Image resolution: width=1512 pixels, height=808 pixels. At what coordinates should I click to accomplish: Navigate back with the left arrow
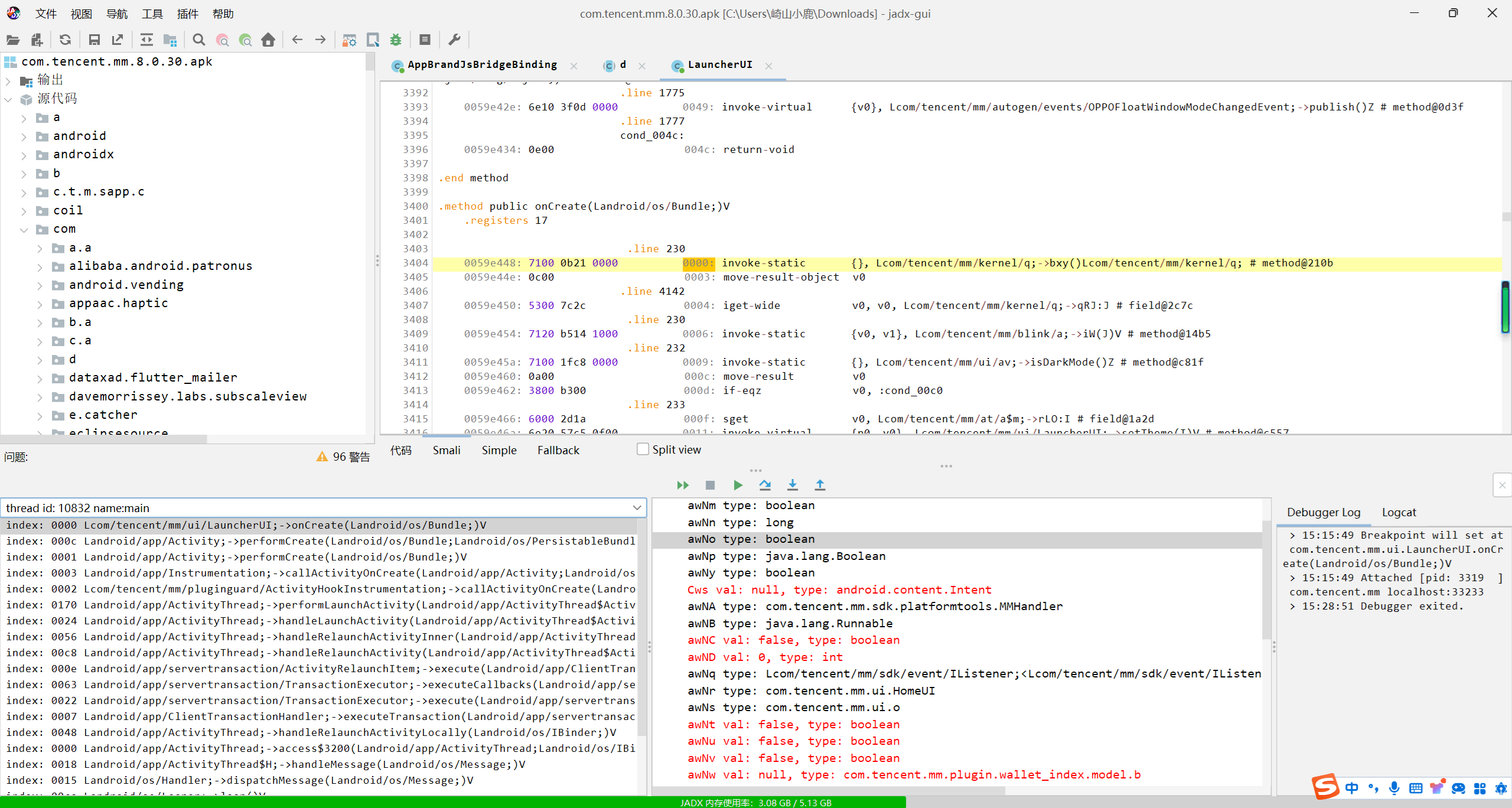[x=297, y=40]
